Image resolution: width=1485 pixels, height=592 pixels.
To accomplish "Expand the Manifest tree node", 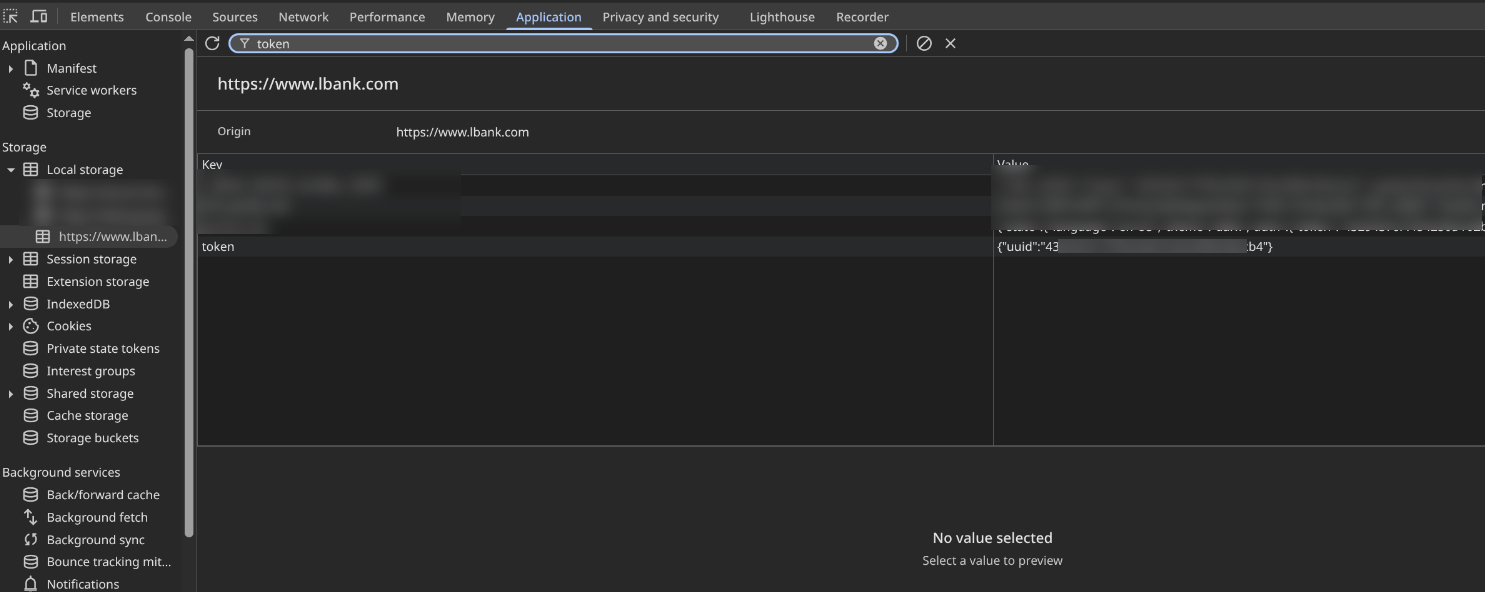I will point(11,69).
